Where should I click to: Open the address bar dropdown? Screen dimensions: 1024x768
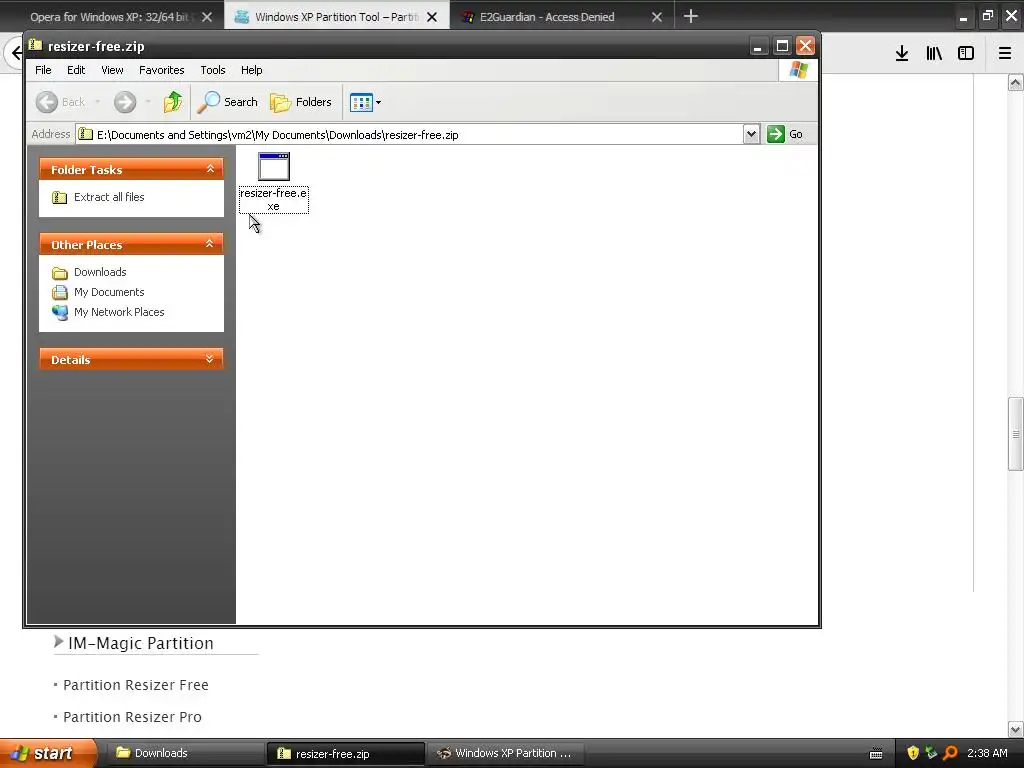tap(751, 135)
